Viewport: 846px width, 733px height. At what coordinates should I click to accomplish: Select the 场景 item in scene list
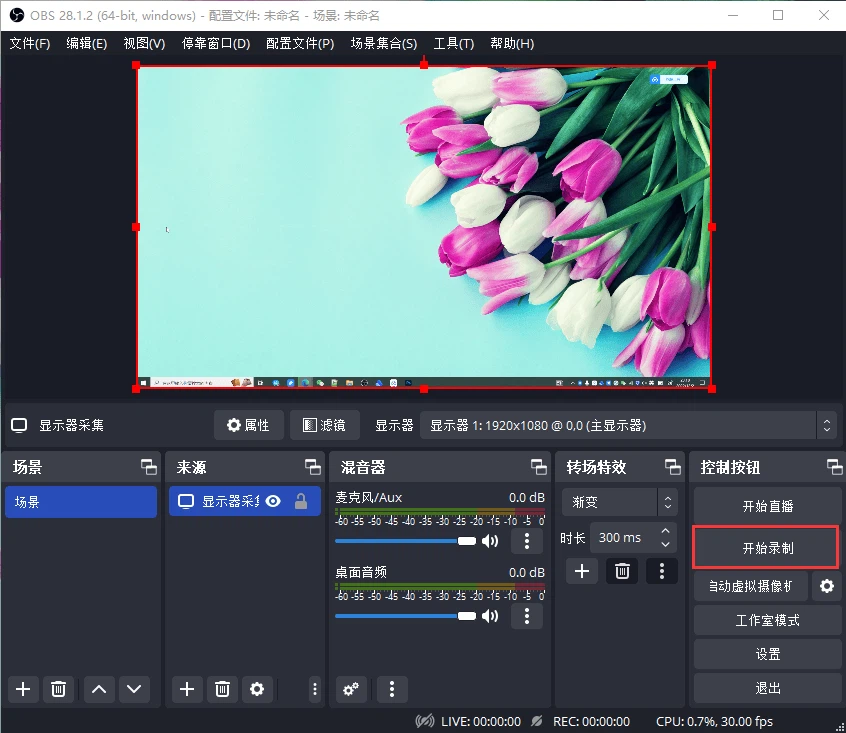(x=81, y=502)
